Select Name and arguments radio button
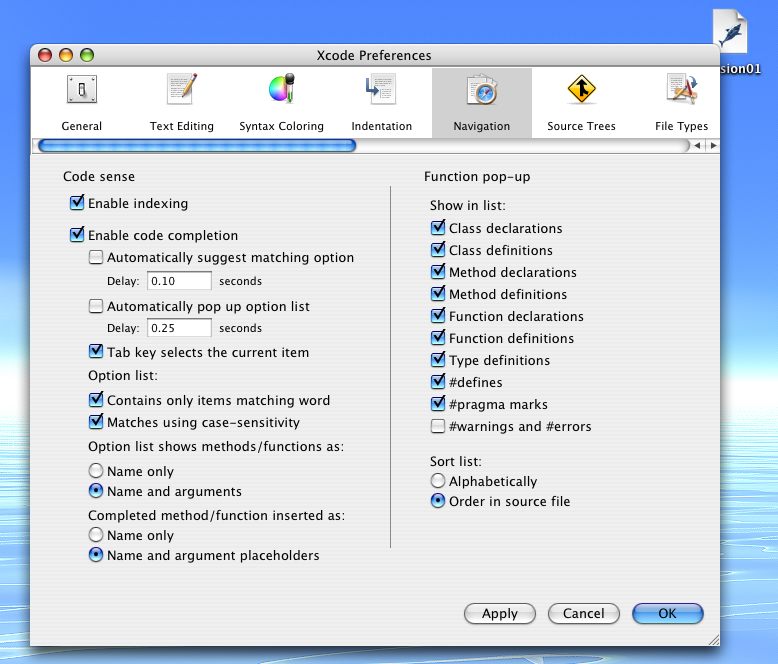Image resolution: width=778 pixels, height=664 pixels. [96, 491]
